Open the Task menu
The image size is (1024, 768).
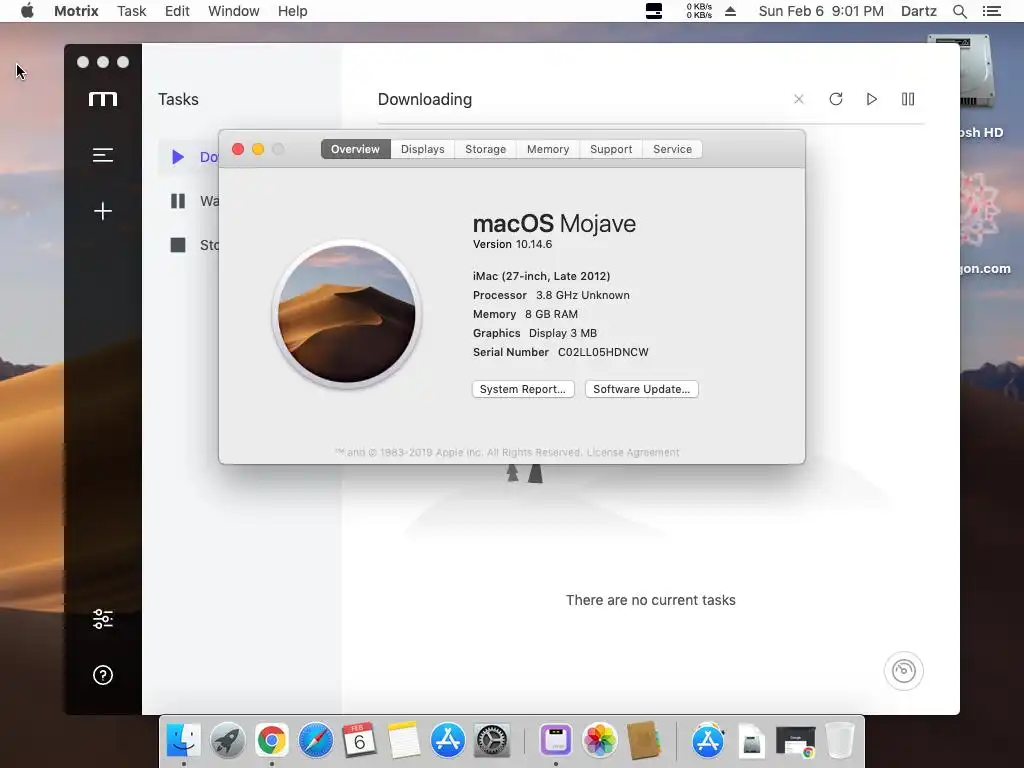click(x=131, y=11)
